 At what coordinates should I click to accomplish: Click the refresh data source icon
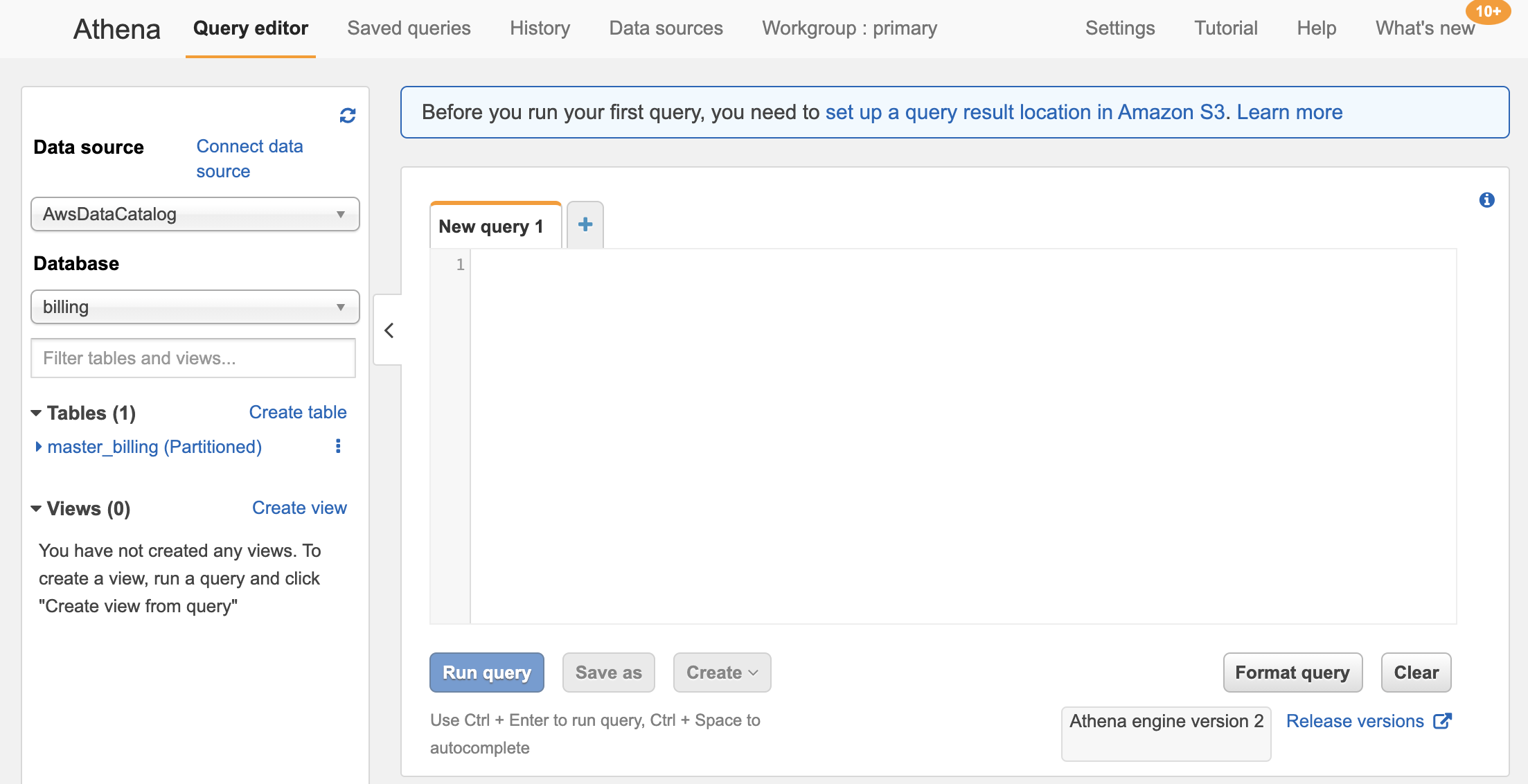click(x=348, y=116)
